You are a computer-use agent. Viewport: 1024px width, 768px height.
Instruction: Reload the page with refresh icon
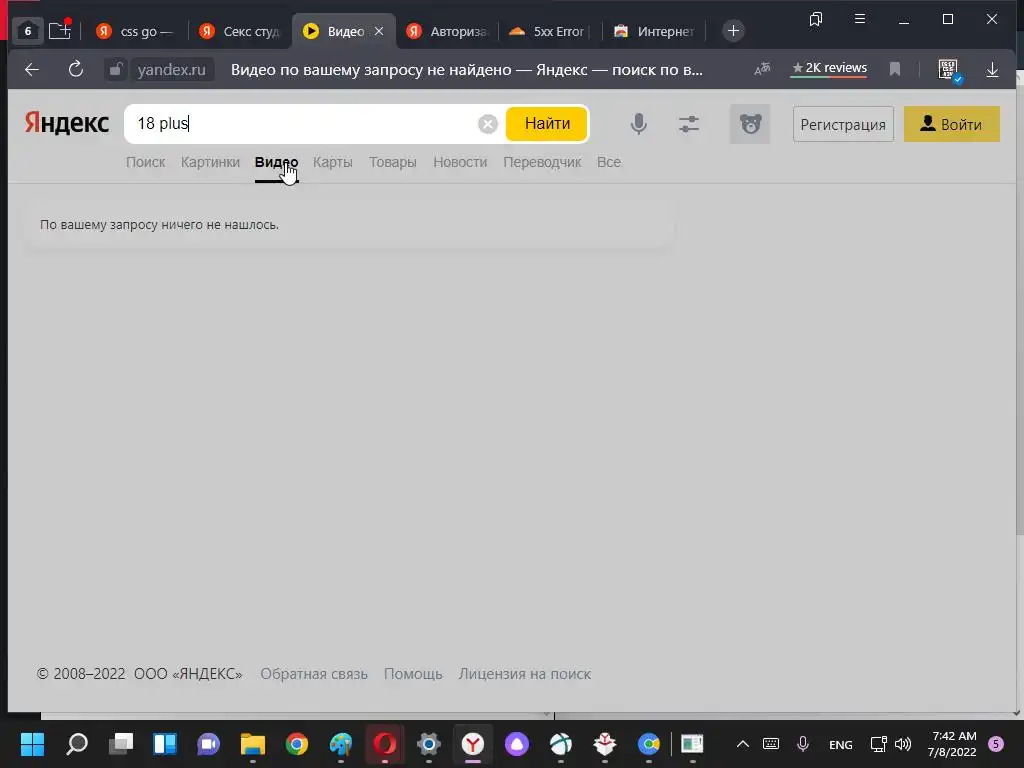point(76,69)
